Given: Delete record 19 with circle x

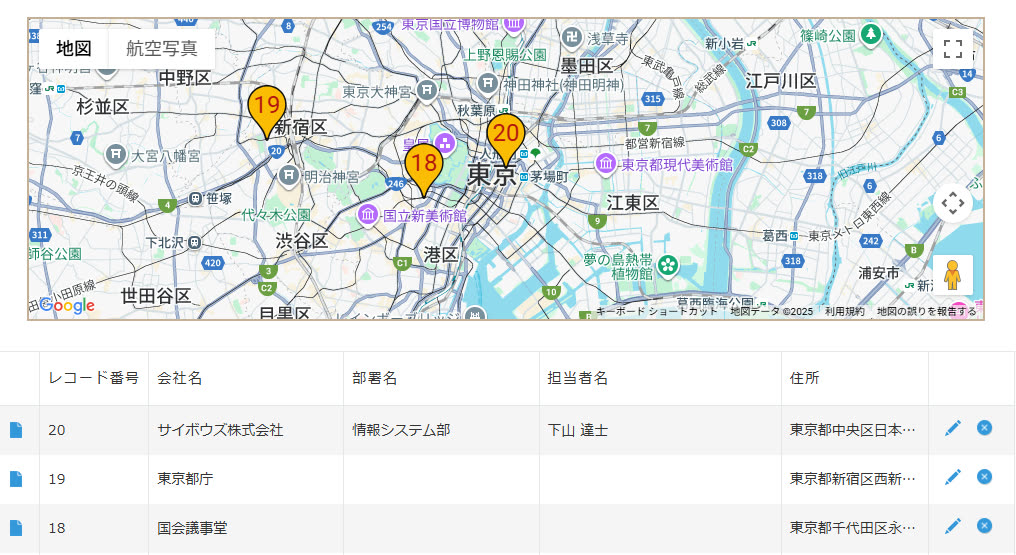Looking at the screenshot, I should pos(984,477).
